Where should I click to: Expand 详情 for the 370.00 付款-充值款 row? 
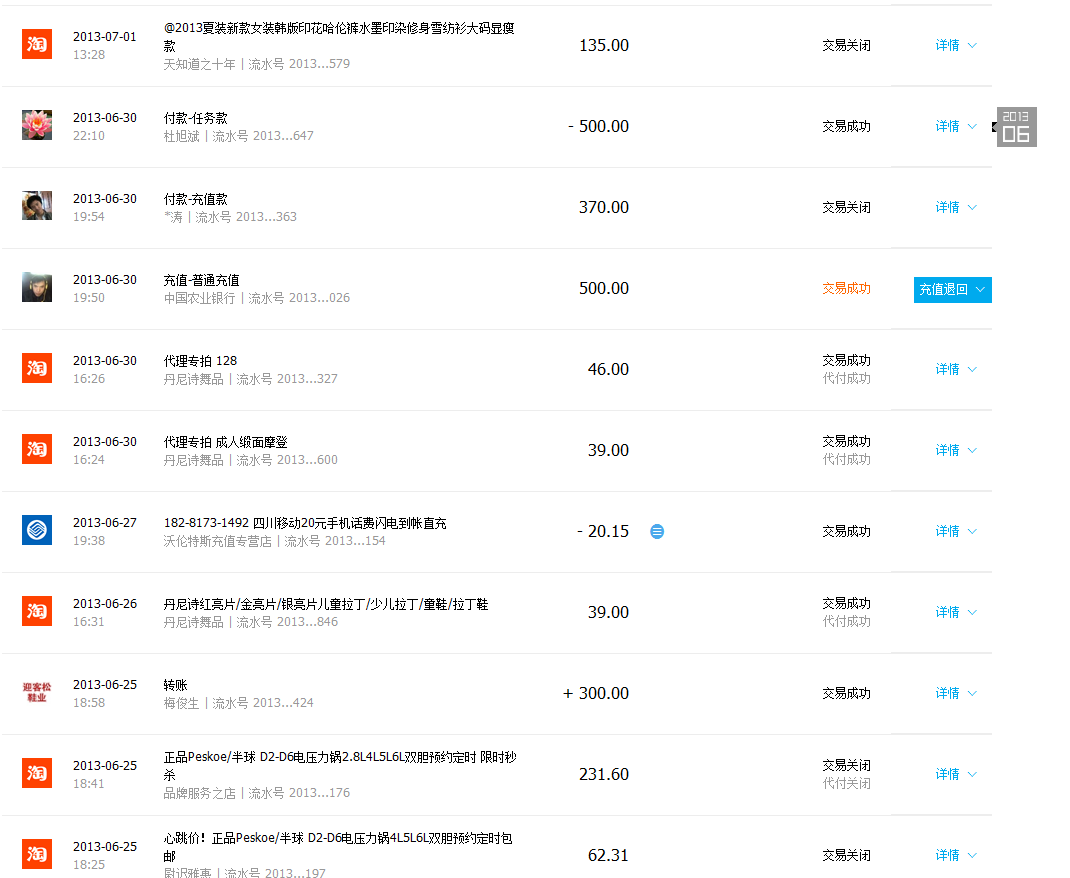[955, 207]
